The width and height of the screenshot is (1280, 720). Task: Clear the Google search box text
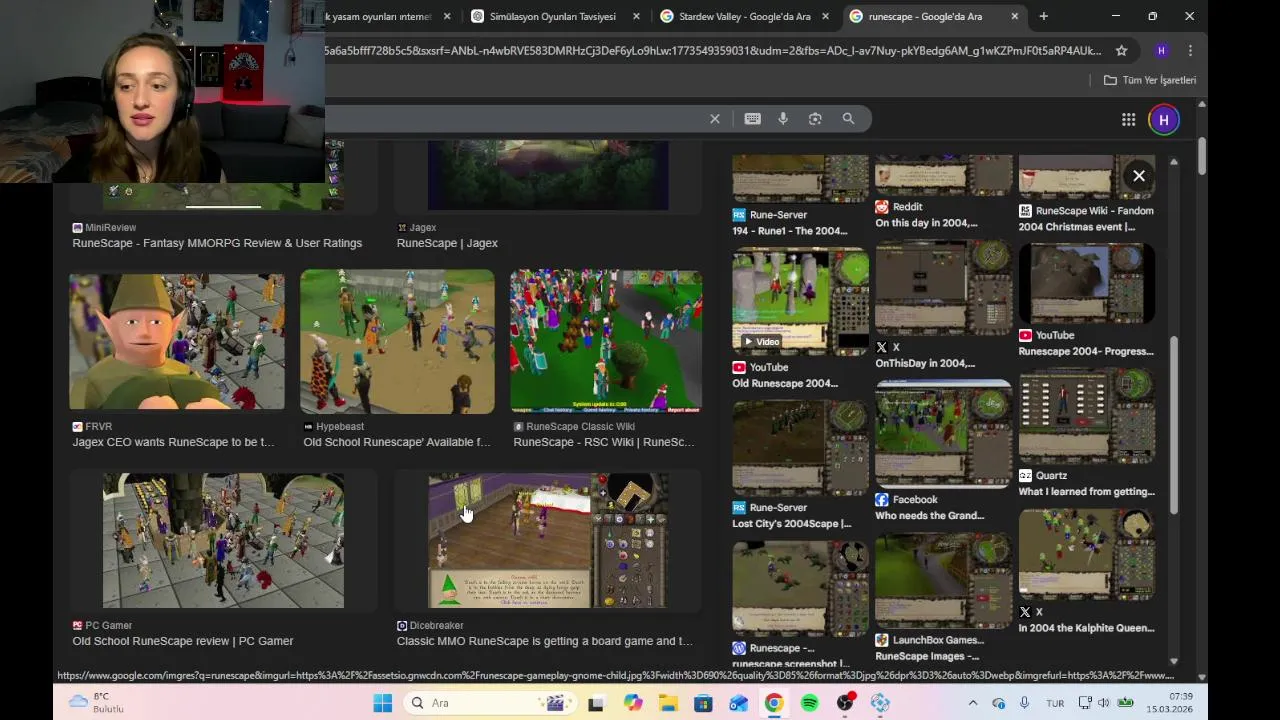point(714,119)
